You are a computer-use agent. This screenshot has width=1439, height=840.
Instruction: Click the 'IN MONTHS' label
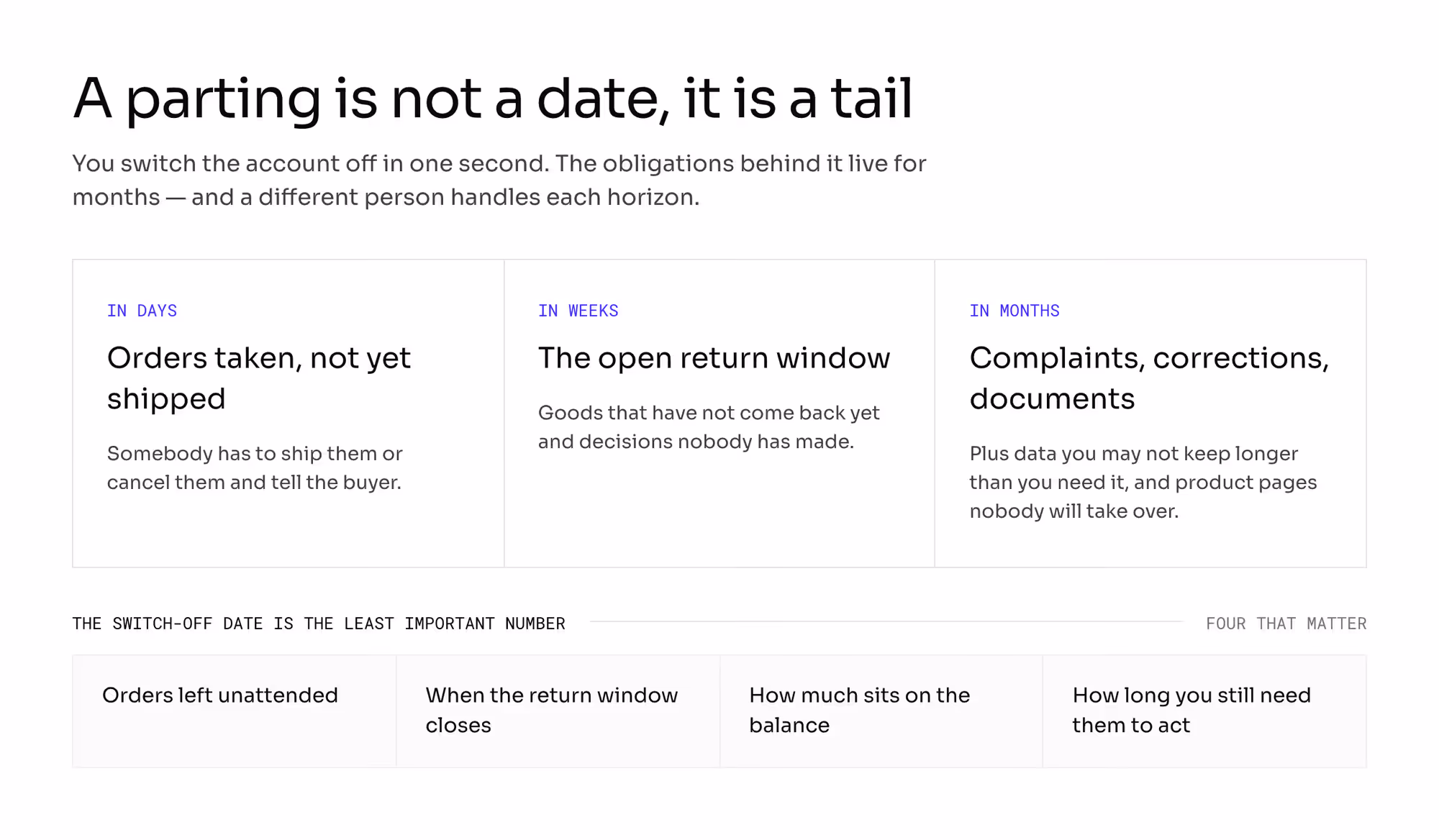pyautogui.click(x=1014, y=311)
